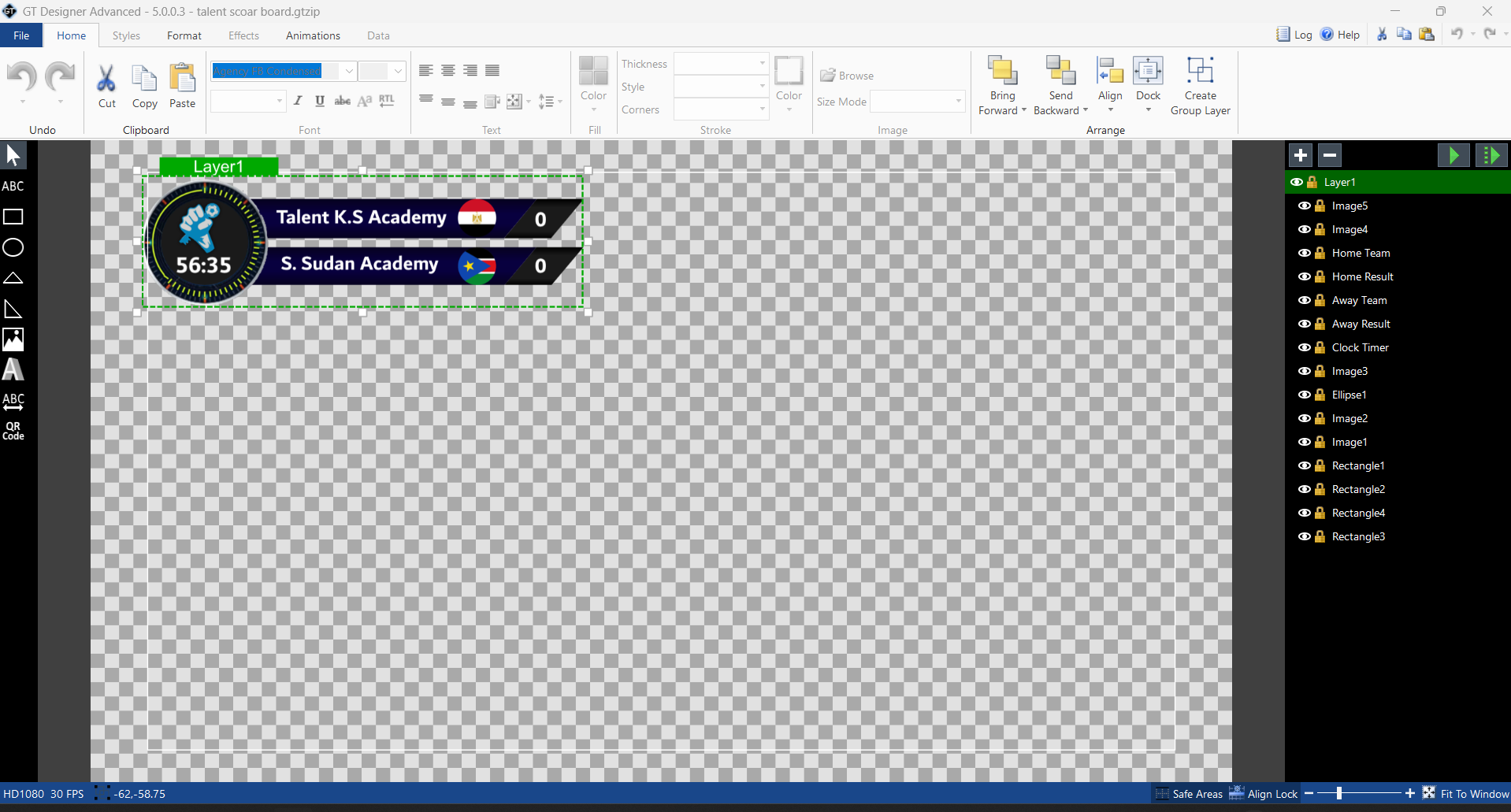This screenshot has height=812, width=1511.
Task: Open the font name dropdown
Action: tap(349, 71)
